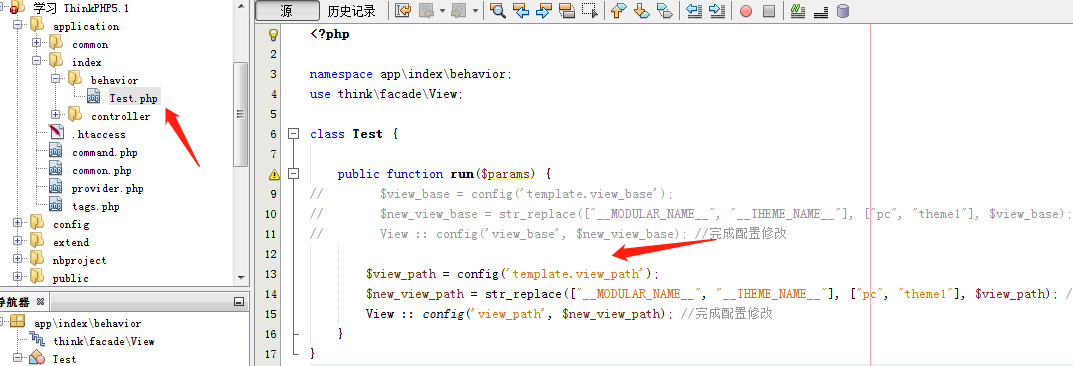Viewport: 1073px width, 366px height.
Task: Select app\index\behavior namespace in Navigator
Action: click(88, 324)
